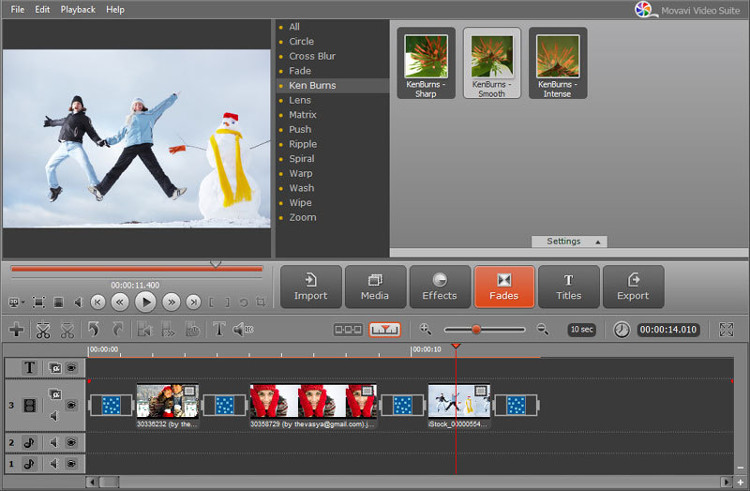Click the first transition block on track 3
Screen dimensions: 750x491
(111, 405)
